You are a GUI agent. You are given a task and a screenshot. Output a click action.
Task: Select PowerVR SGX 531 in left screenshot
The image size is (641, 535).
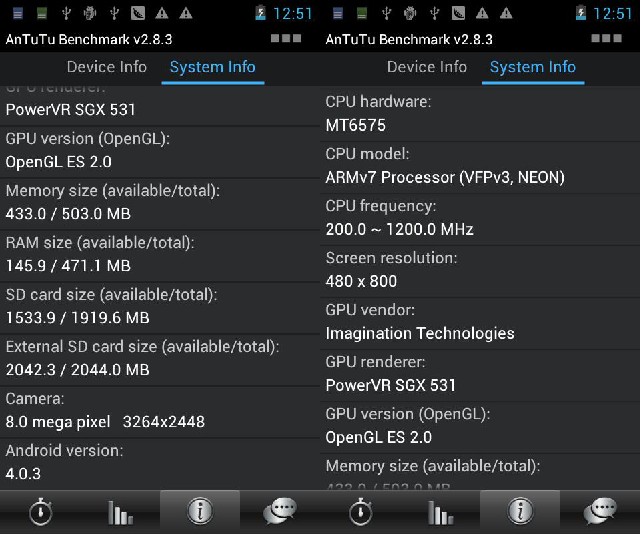70,110
